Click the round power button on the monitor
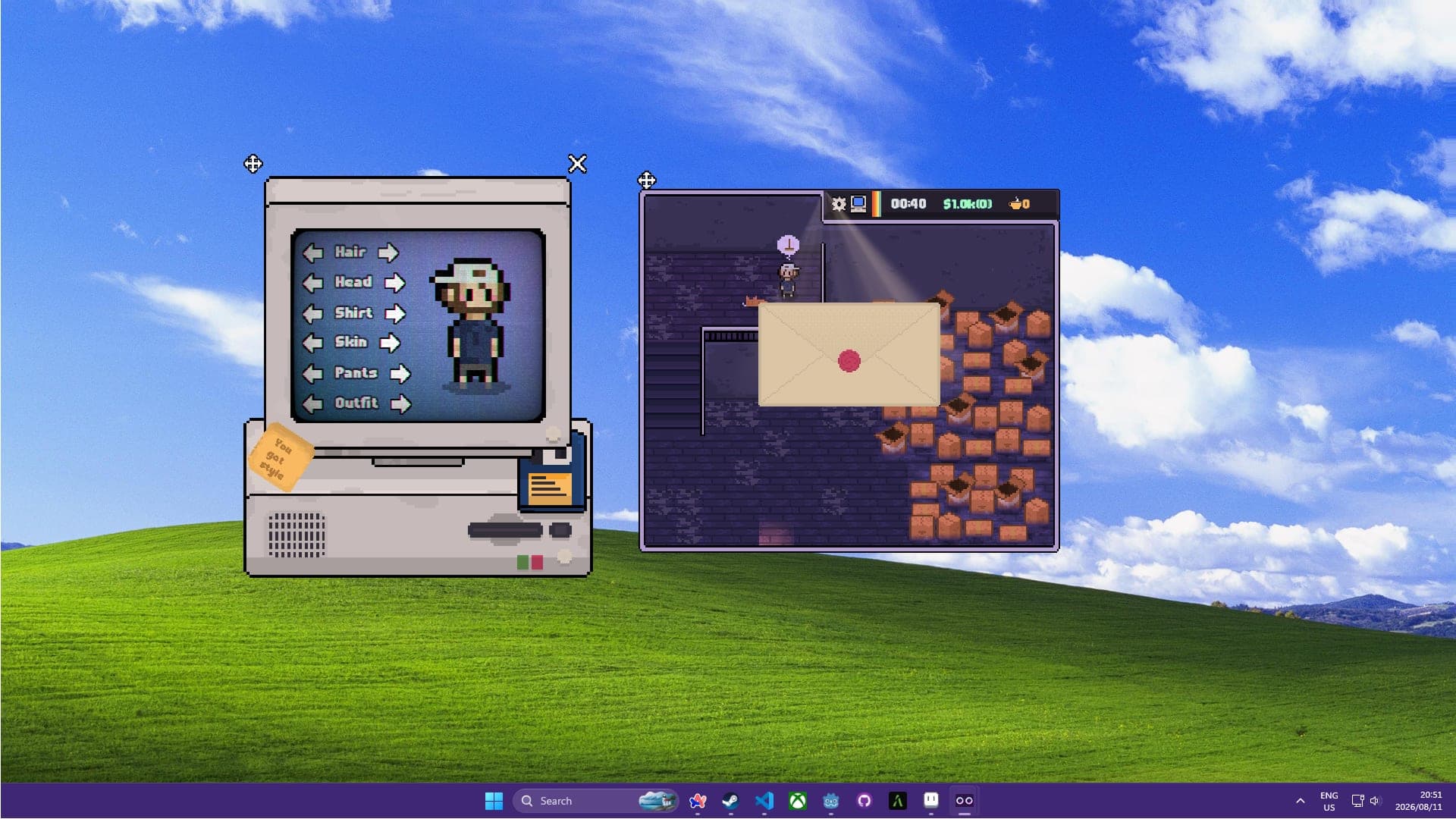Screen dimensions: 1456x819 coord(554,435)
